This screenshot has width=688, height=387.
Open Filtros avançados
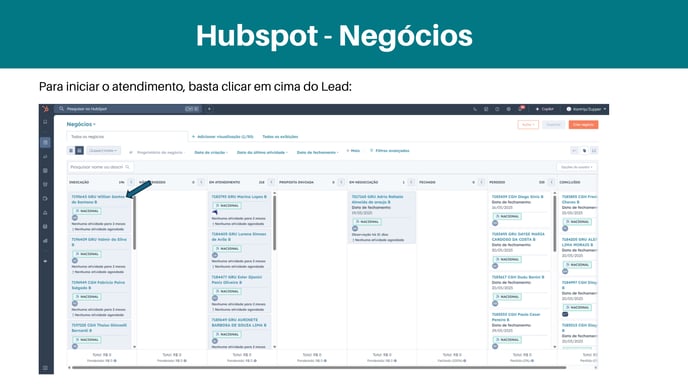(390, 150)
